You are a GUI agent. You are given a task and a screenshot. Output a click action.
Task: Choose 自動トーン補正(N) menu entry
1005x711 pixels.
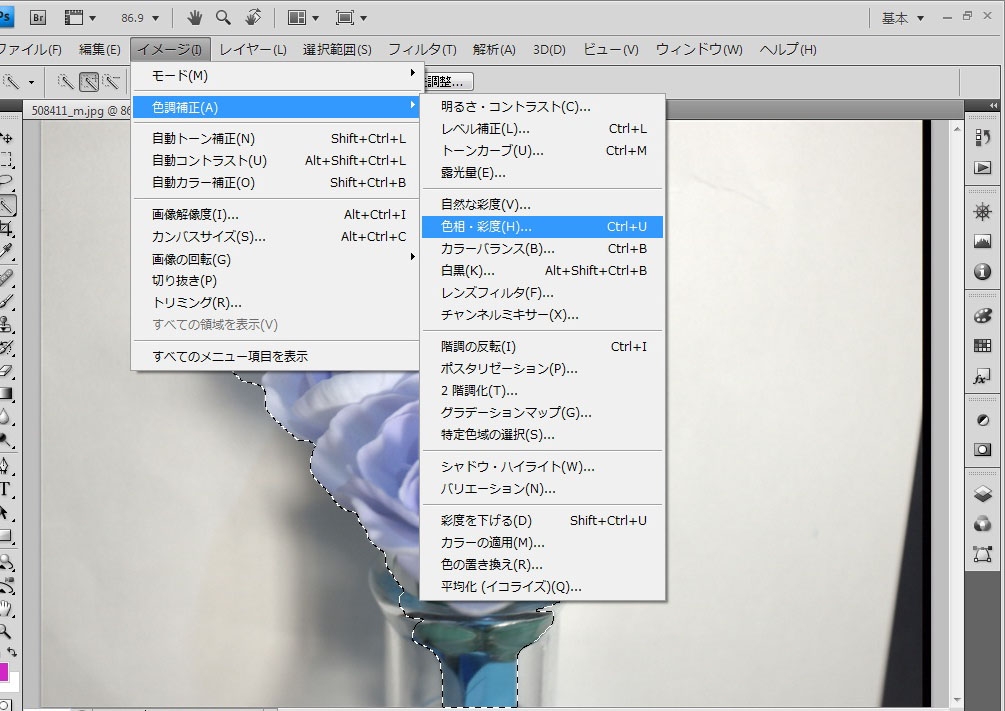pyautogui.click(x=276, y=138)
